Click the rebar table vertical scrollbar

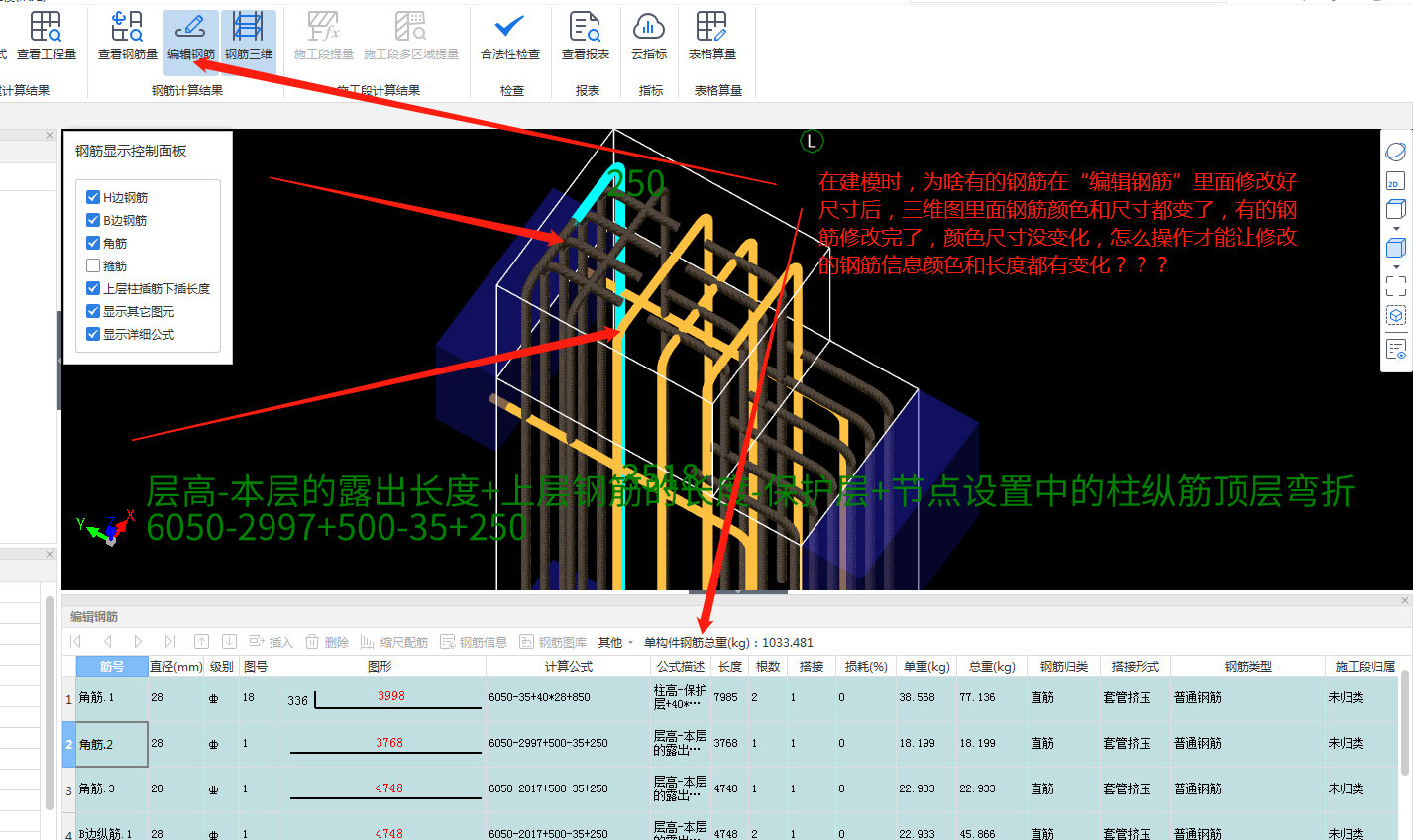coord(1405,723)
